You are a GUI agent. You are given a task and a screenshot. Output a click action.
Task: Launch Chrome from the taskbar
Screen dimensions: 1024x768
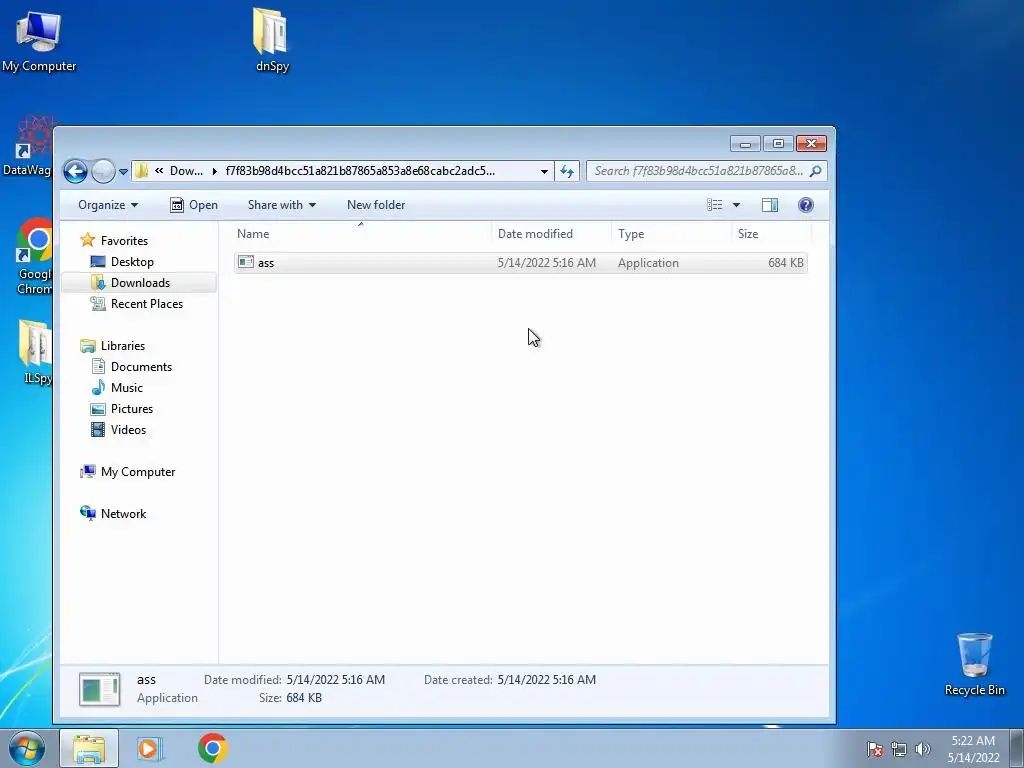click(x=212, y=748)
